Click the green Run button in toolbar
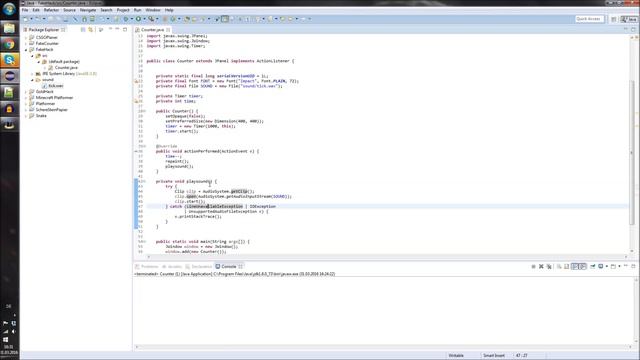Image resolution: width=640 pixels, height=360 pixels. [139, 19]
